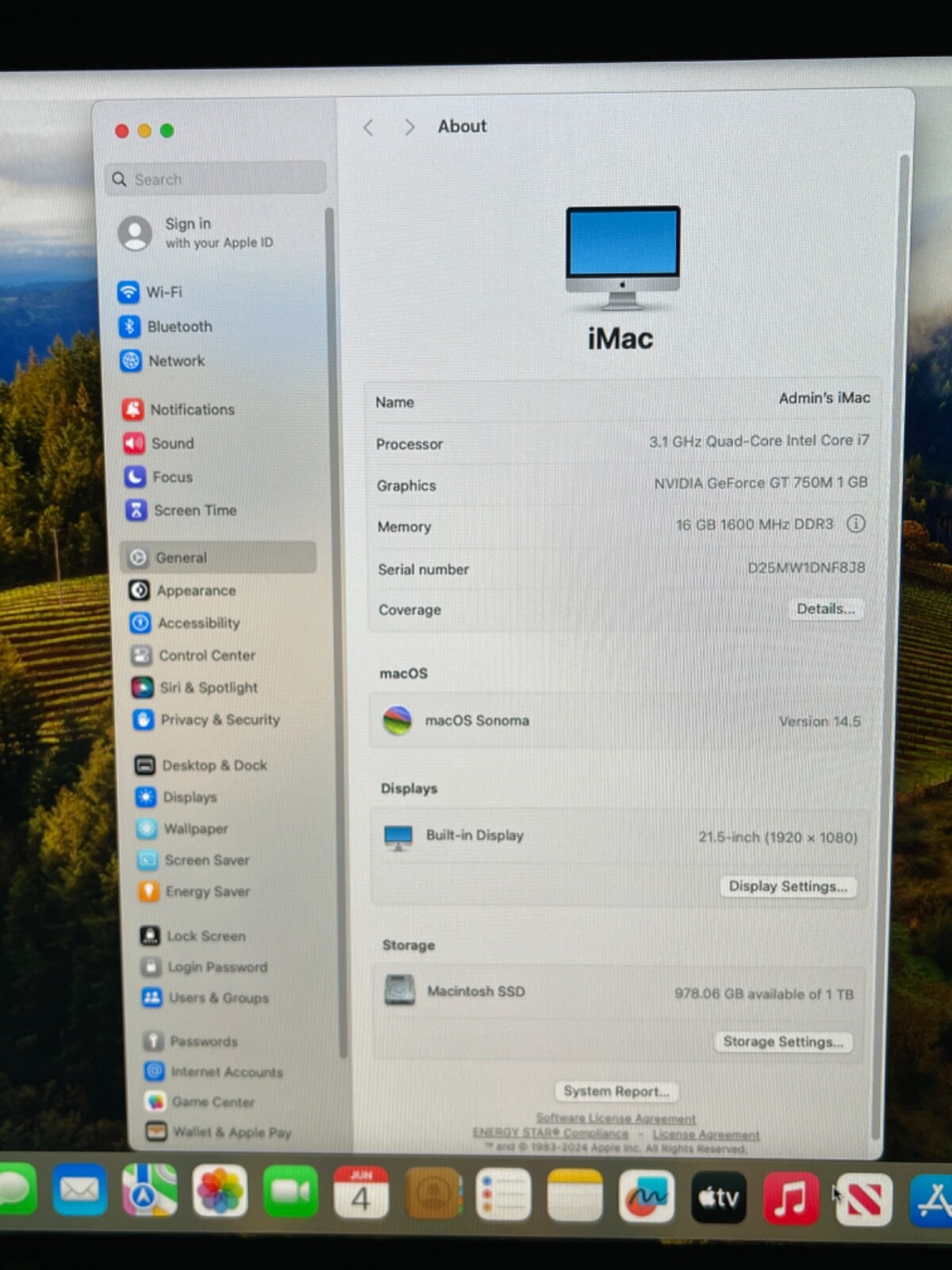Select Screen Time in sidebar
This screenshot has width=952, height=1270.
[181, 510]
